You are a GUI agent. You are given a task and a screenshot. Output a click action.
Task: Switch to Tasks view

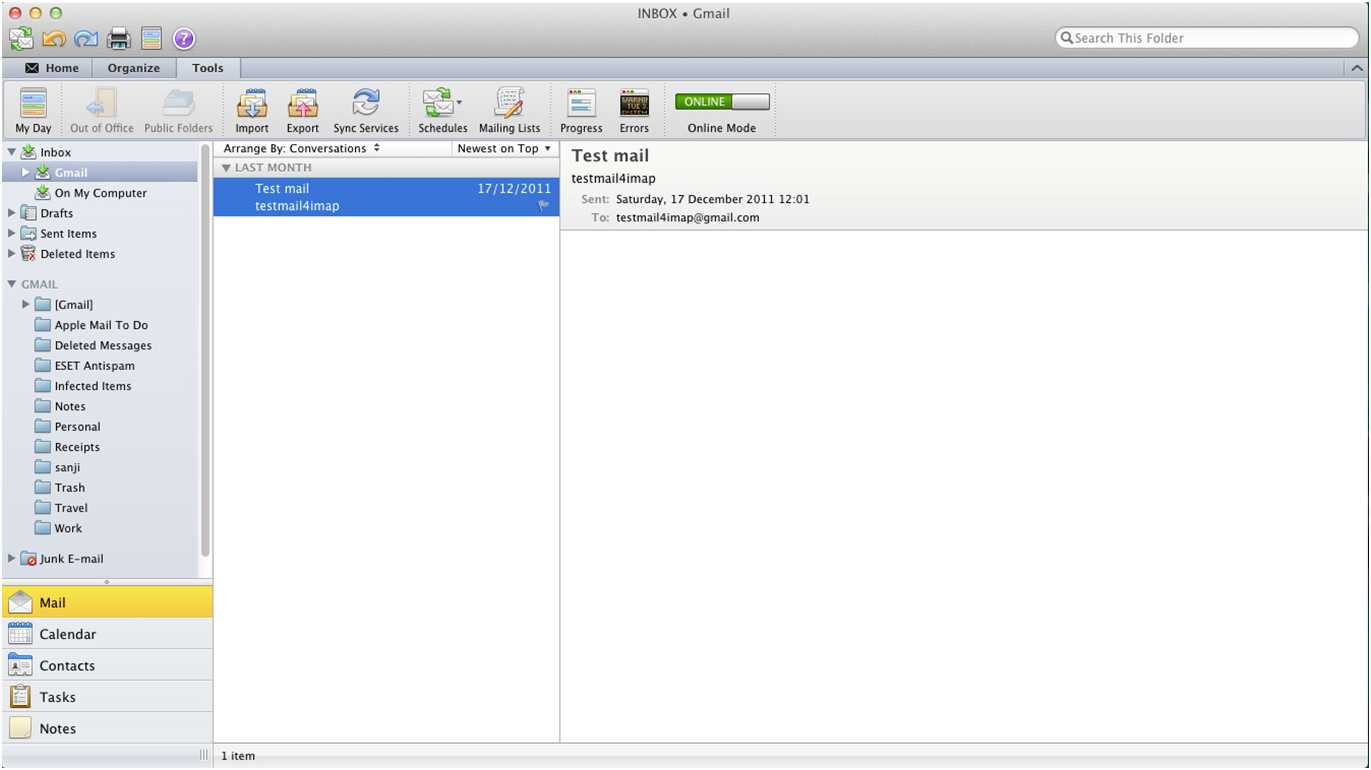pyautogui.click(x=107, y=697)
